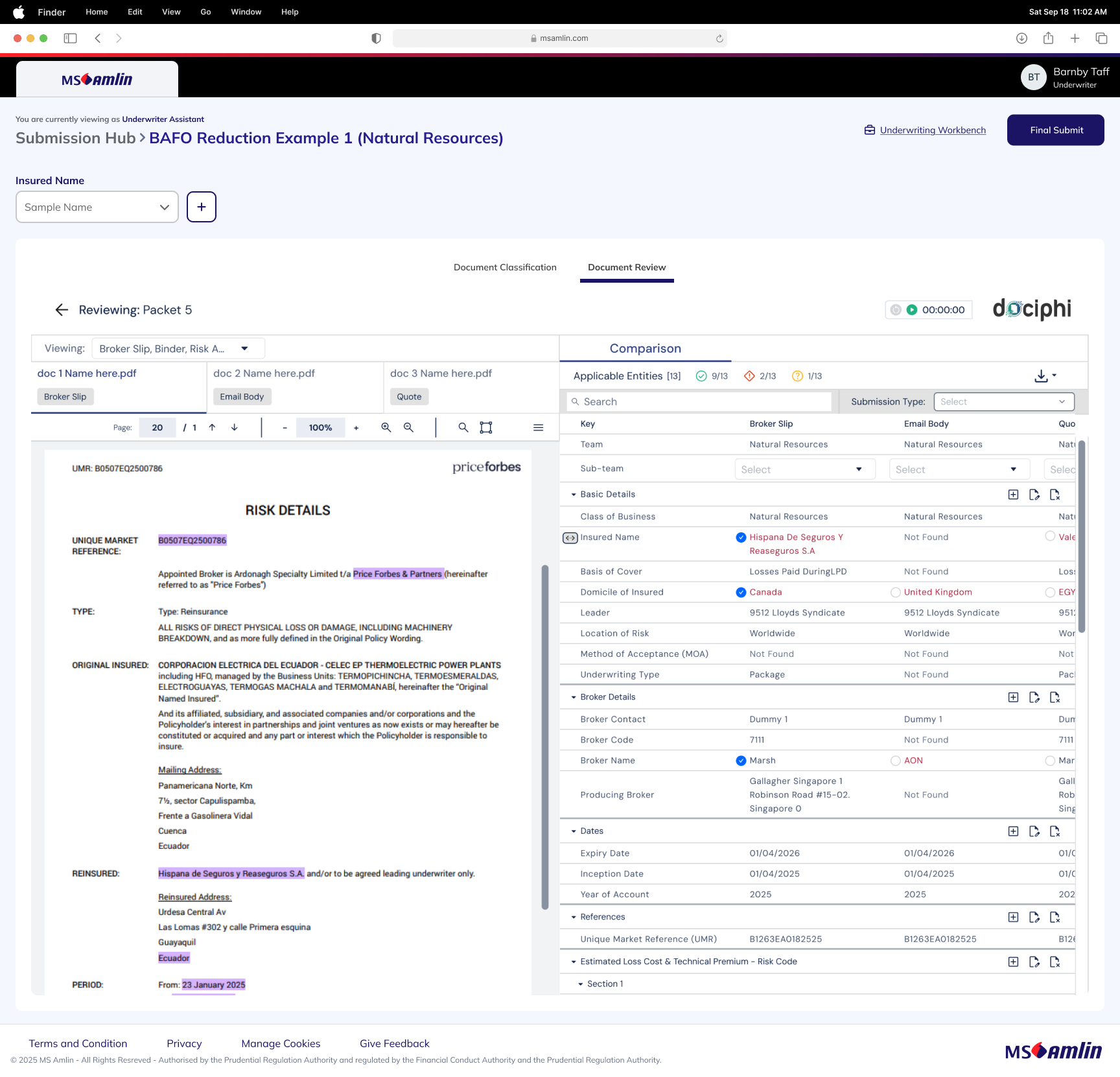Toggle the Canada domicile selection
Screen dimensions: 1120x1077
(x=741, y=592)
